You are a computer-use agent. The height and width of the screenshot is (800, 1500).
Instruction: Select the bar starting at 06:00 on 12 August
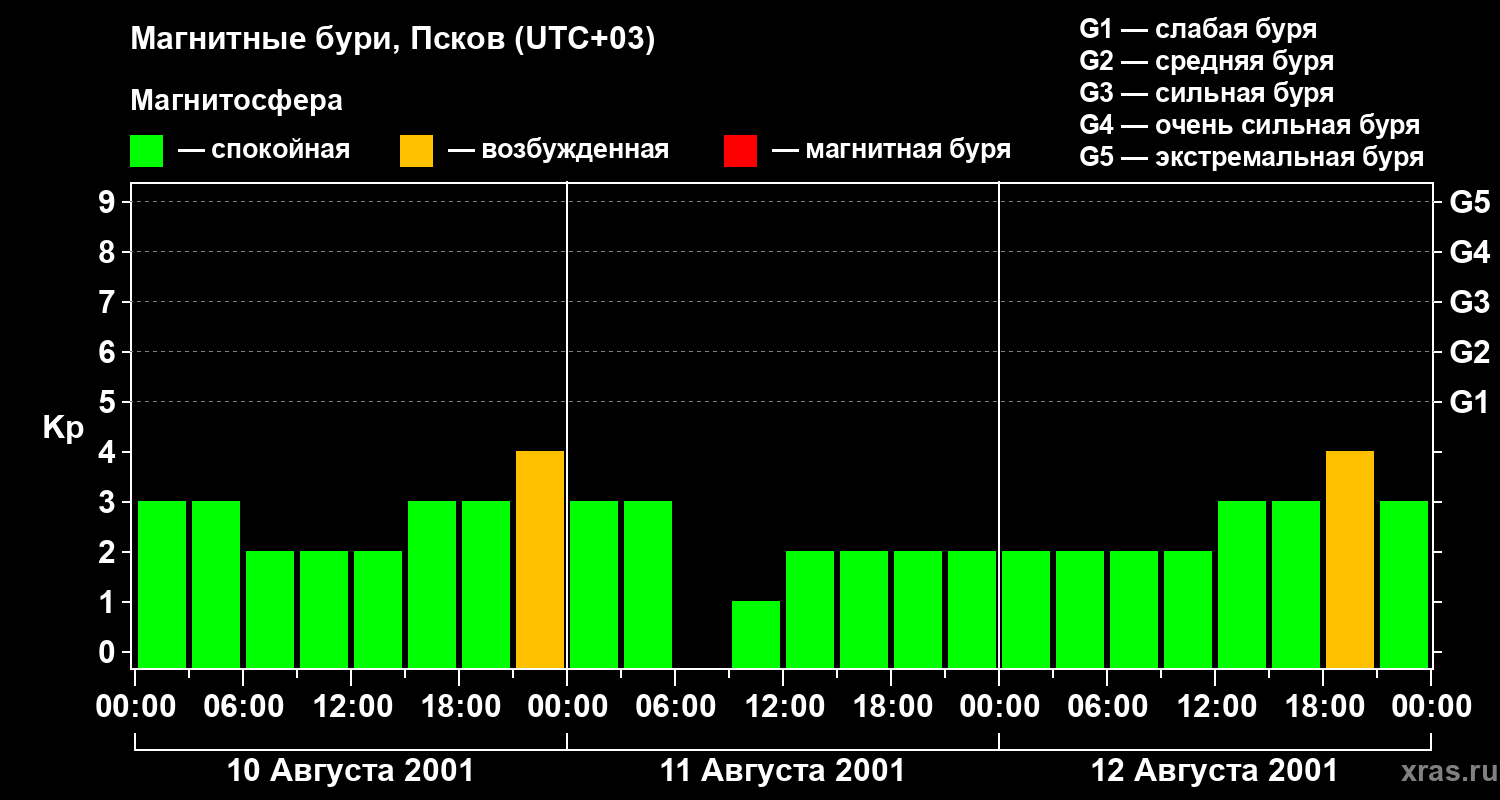1134,610
